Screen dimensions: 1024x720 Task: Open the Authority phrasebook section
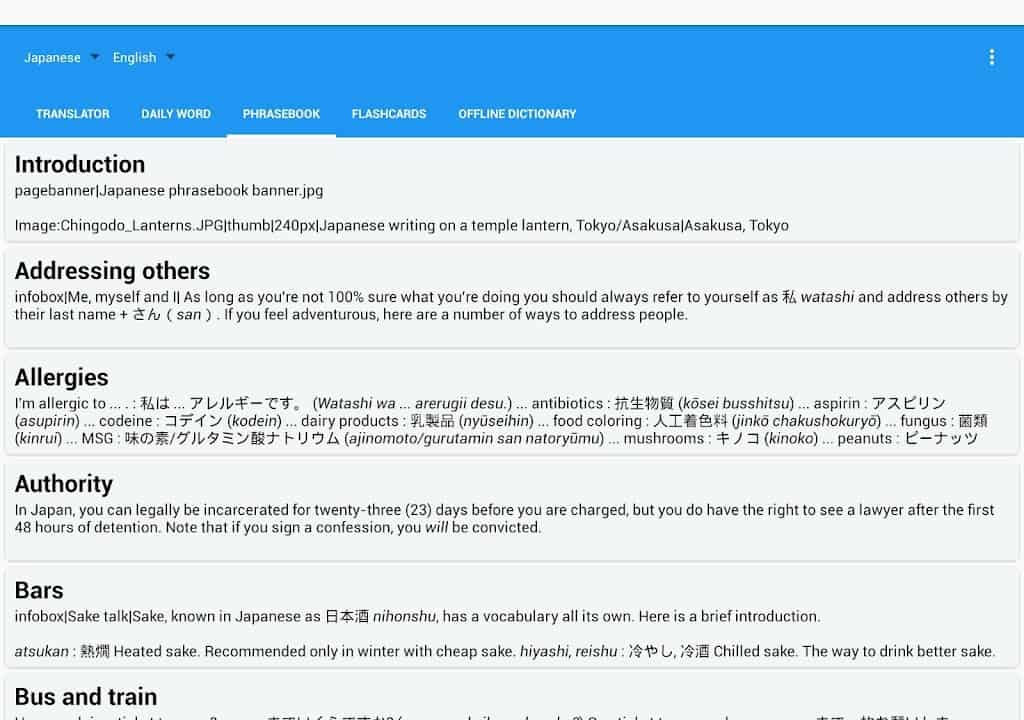click(x=512, y=512)
